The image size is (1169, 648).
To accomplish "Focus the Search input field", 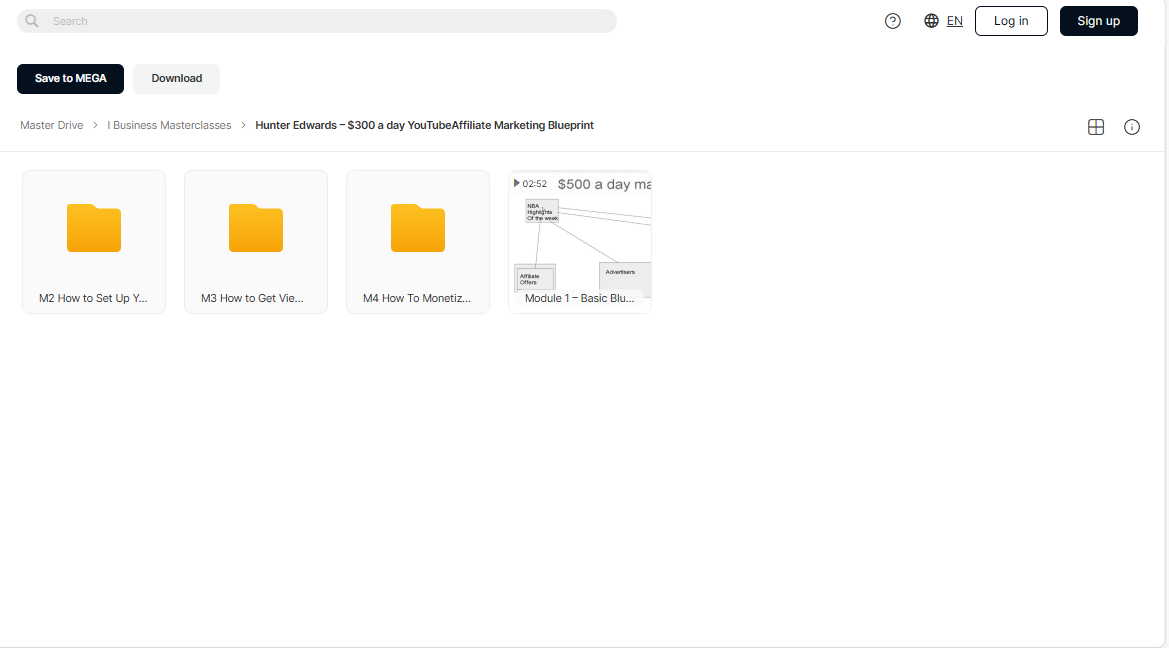I will 317,21.
